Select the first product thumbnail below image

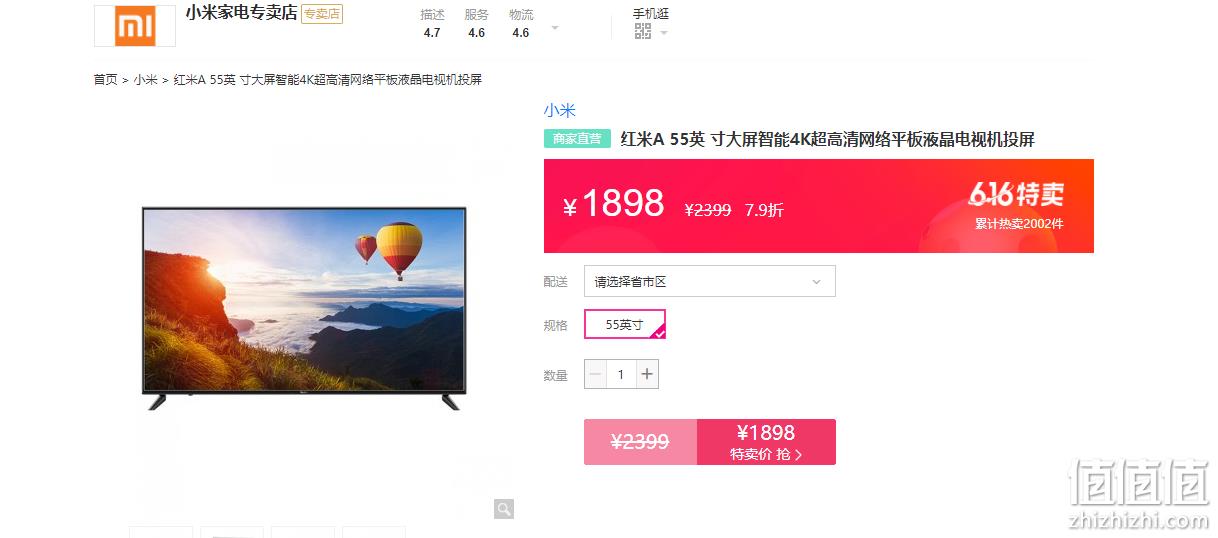(x=161, y=532)
